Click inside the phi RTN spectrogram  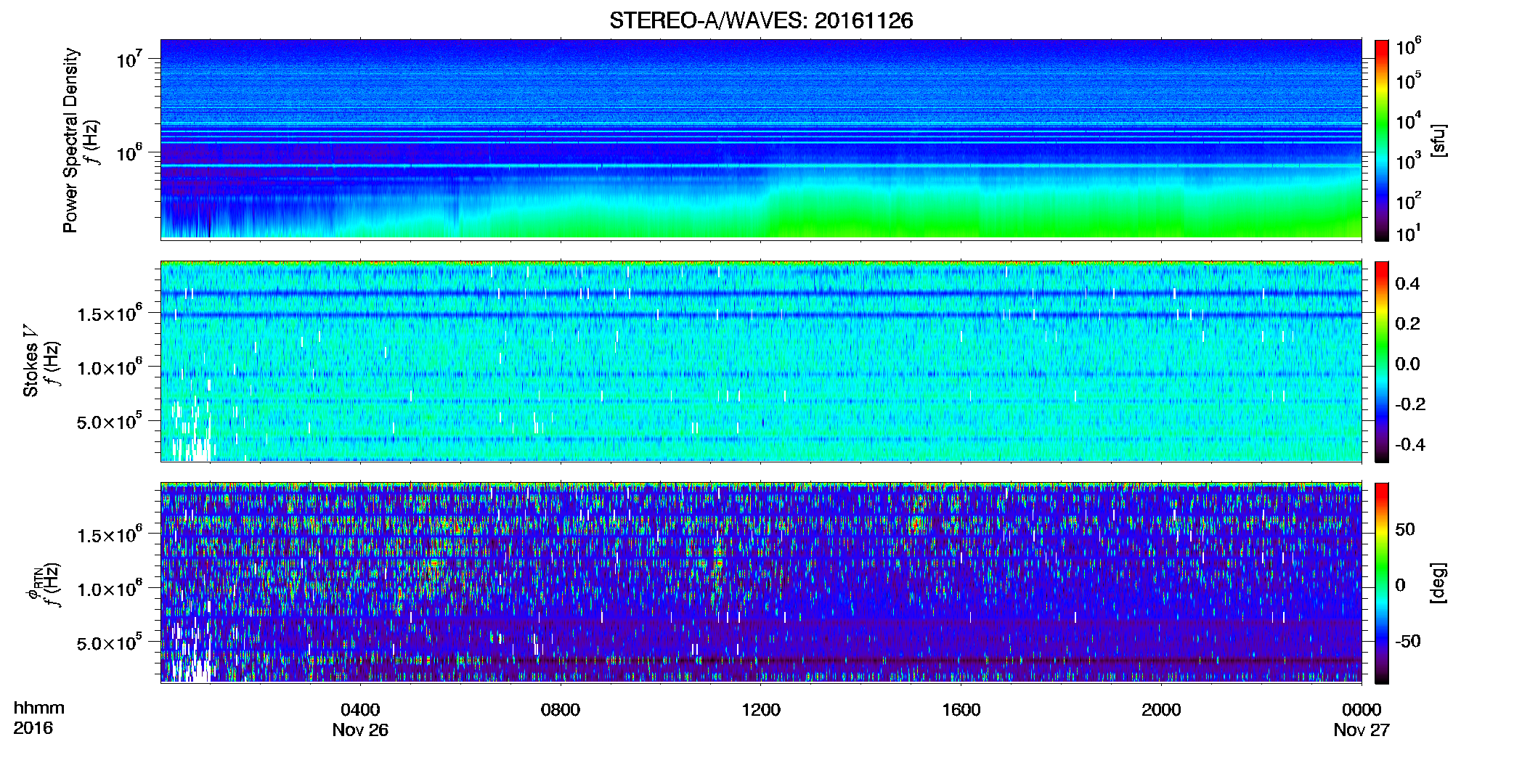pyautogui.click(x=761, y=582)
